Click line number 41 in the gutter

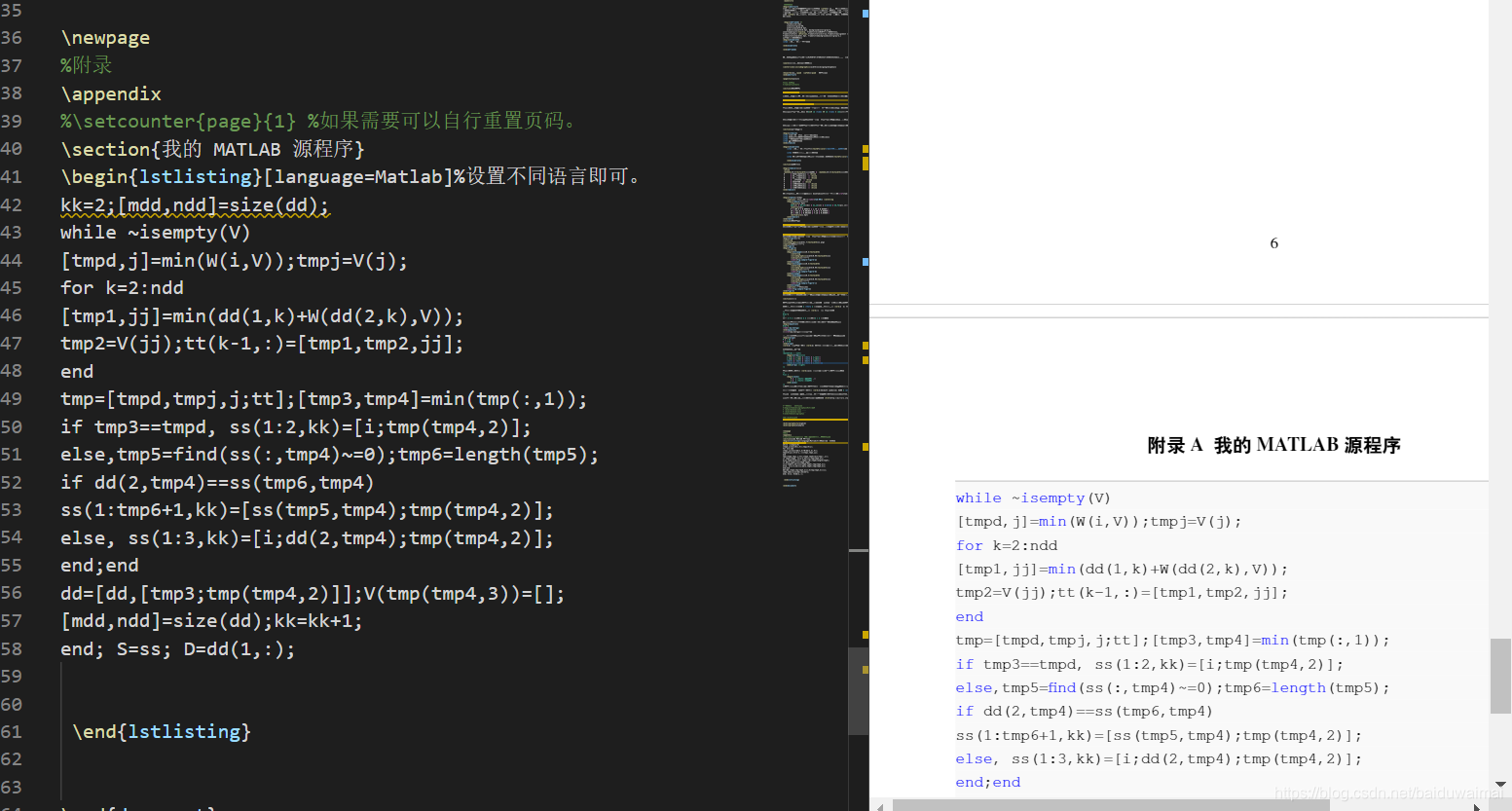click(x=12, y=176)
